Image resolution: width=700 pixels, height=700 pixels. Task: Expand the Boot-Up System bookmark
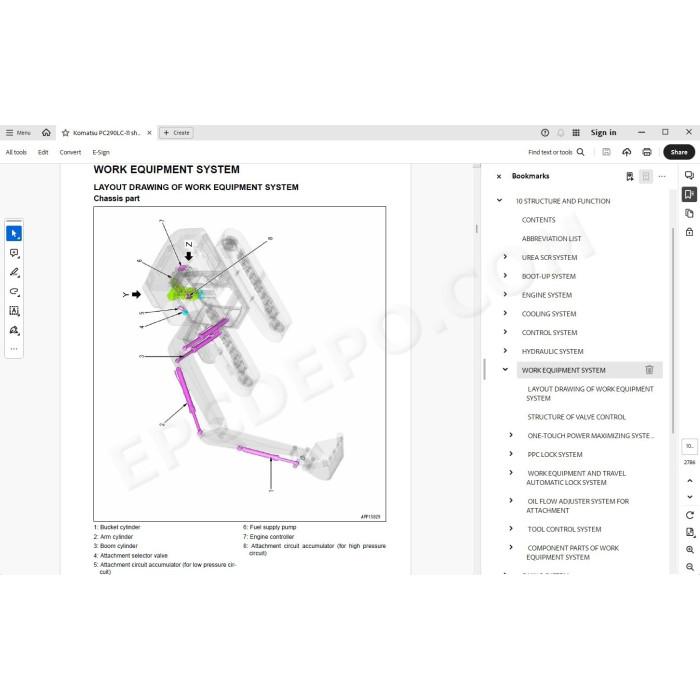(x=505, y=275)
